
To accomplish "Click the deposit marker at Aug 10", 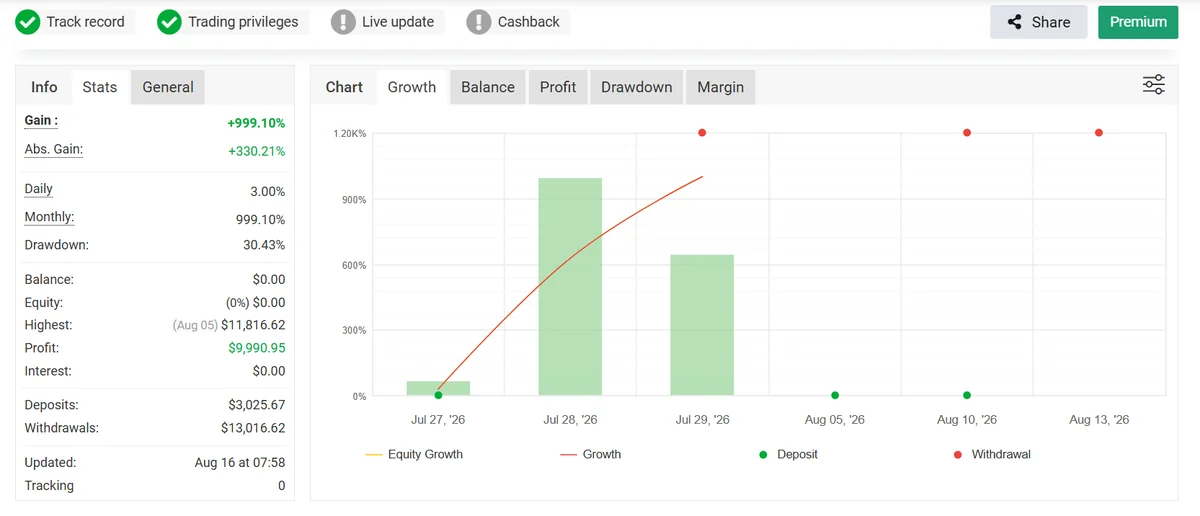I will tap(967, 395).
